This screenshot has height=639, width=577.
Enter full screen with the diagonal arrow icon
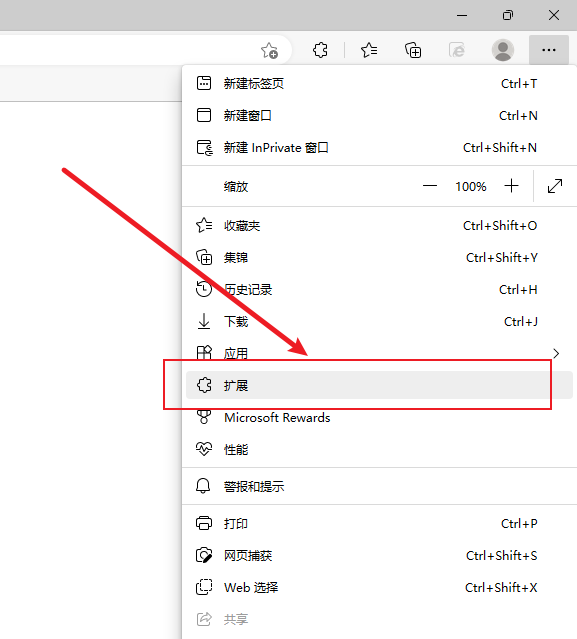pos(555,186)
